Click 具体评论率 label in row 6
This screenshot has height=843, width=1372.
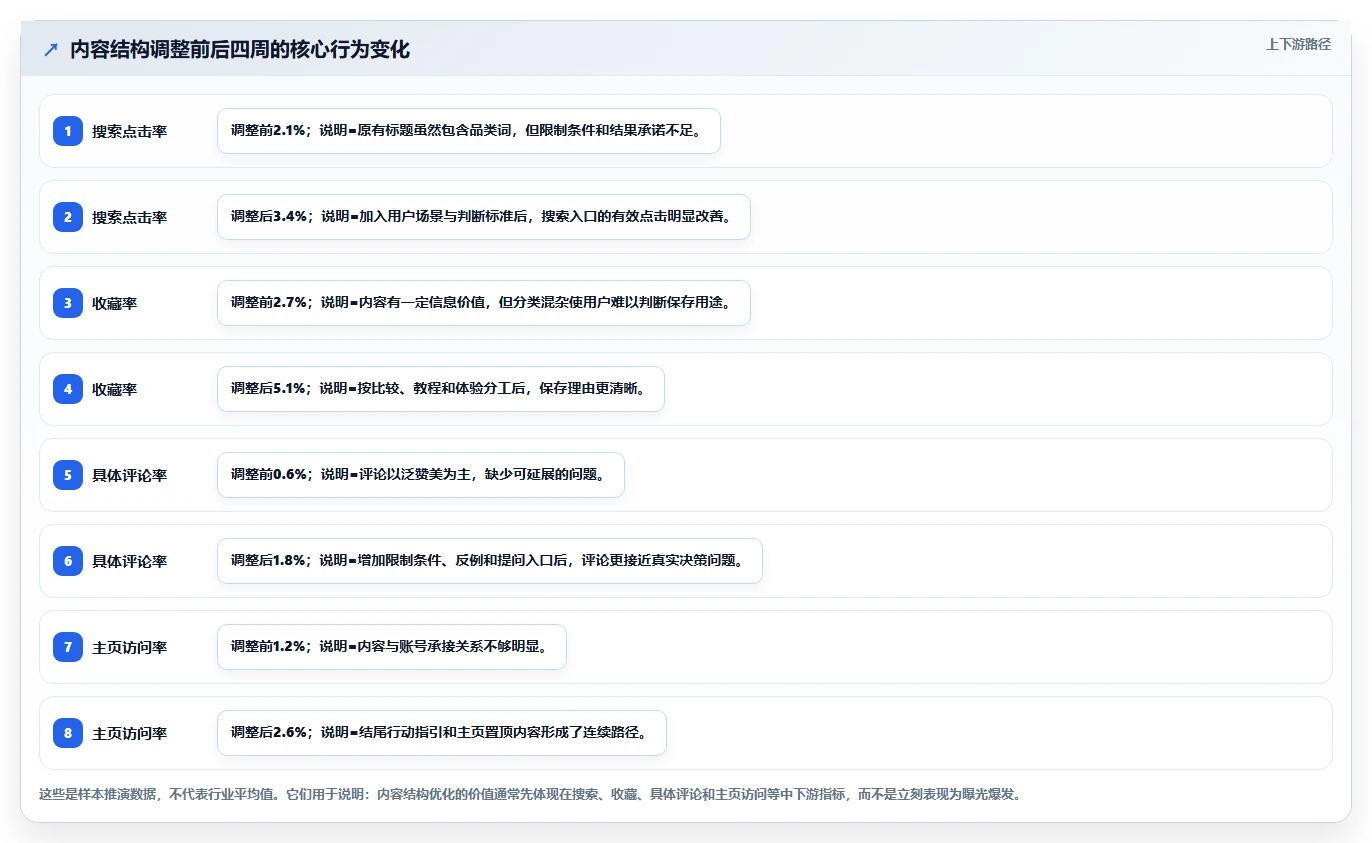(130, 561)
